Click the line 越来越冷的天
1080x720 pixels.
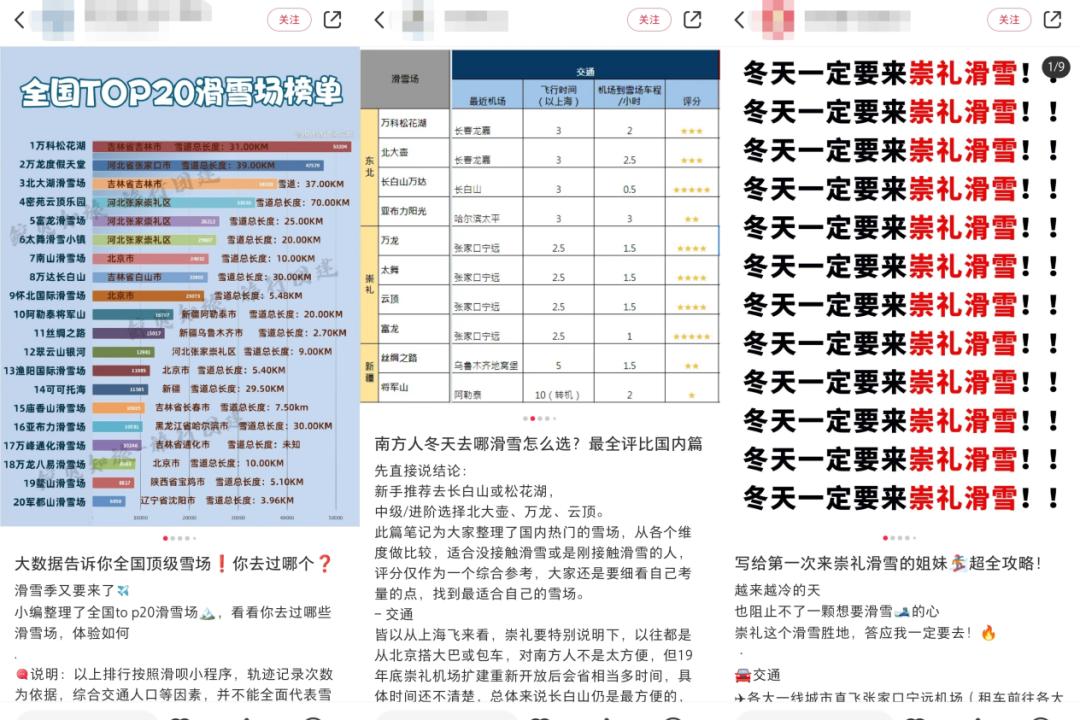778,590
